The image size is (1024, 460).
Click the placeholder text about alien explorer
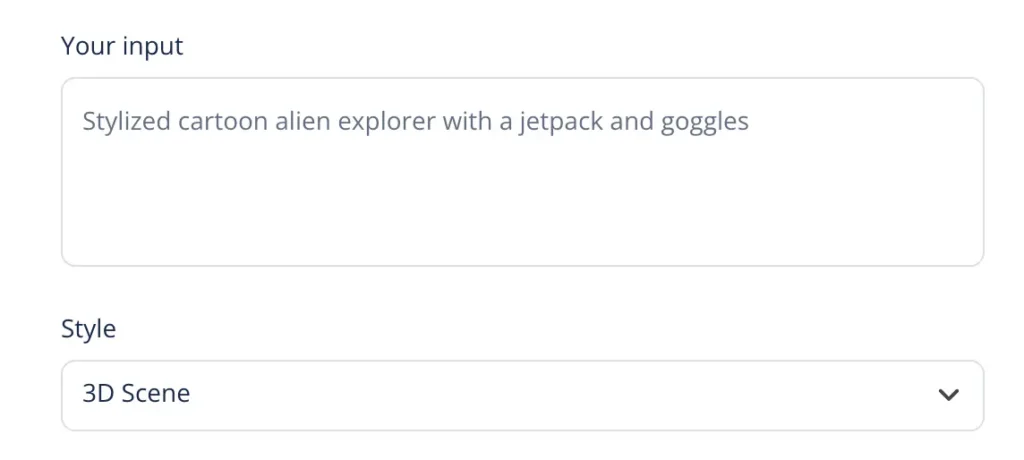[415, 123]
